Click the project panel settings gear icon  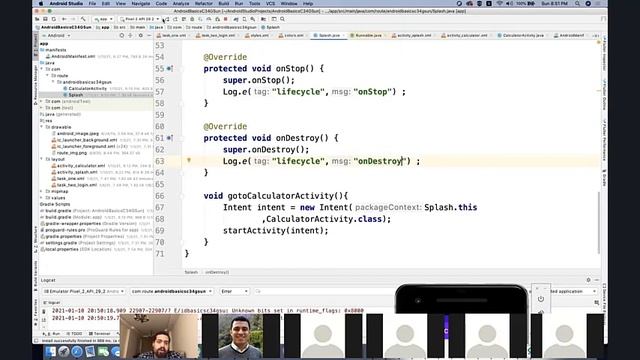pos(141,36)
